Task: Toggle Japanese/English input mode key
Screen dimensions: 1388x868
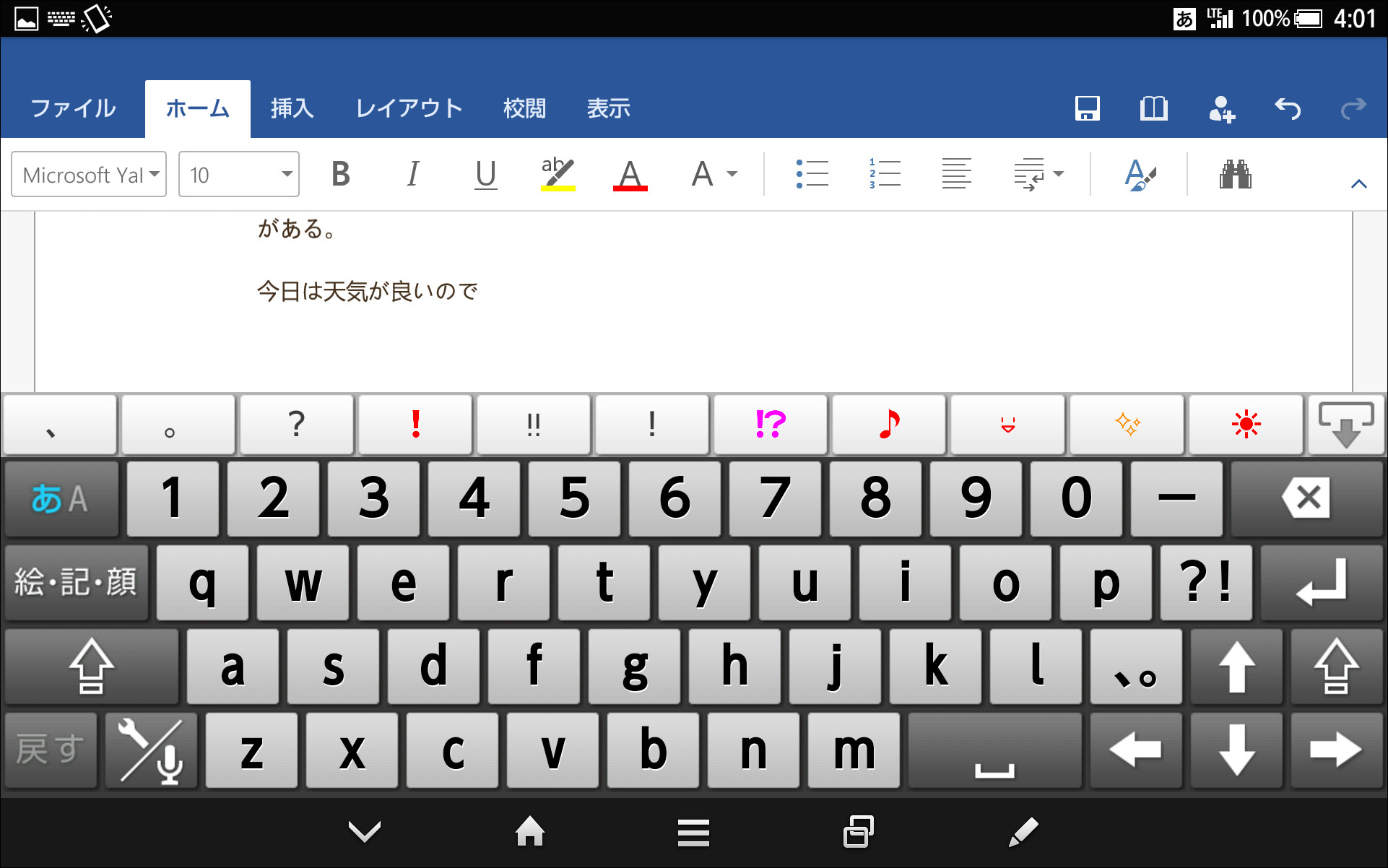Action: (x=61, y=498)
